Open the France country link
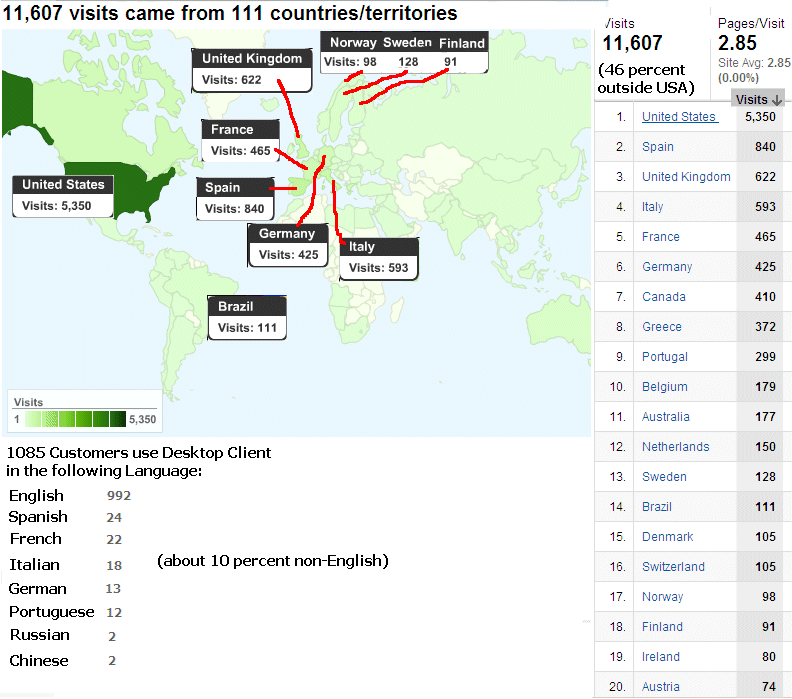 [661, 237]
